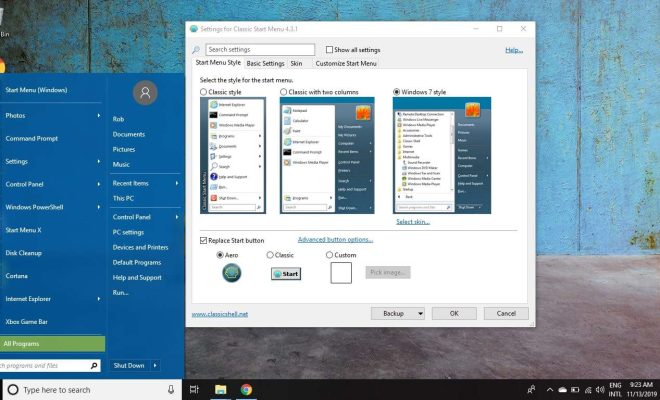This screenshot has width=660, height=400.
Task: Switch to the Customize Start Menu tab
Action: click(346, 64)
